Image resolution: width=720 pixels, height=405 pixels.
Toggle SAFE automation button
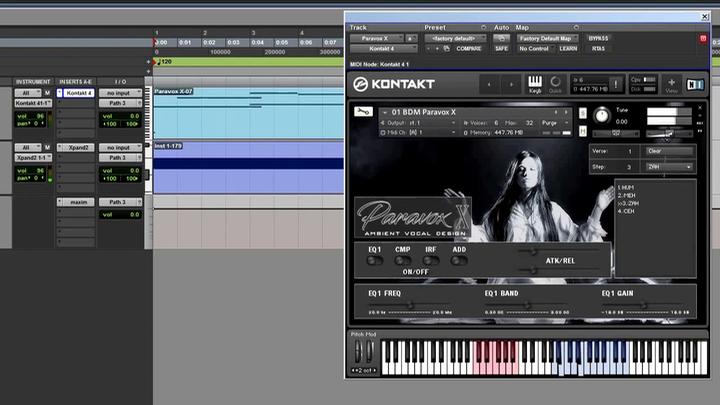pyautogui.click(x=501, y=49)
